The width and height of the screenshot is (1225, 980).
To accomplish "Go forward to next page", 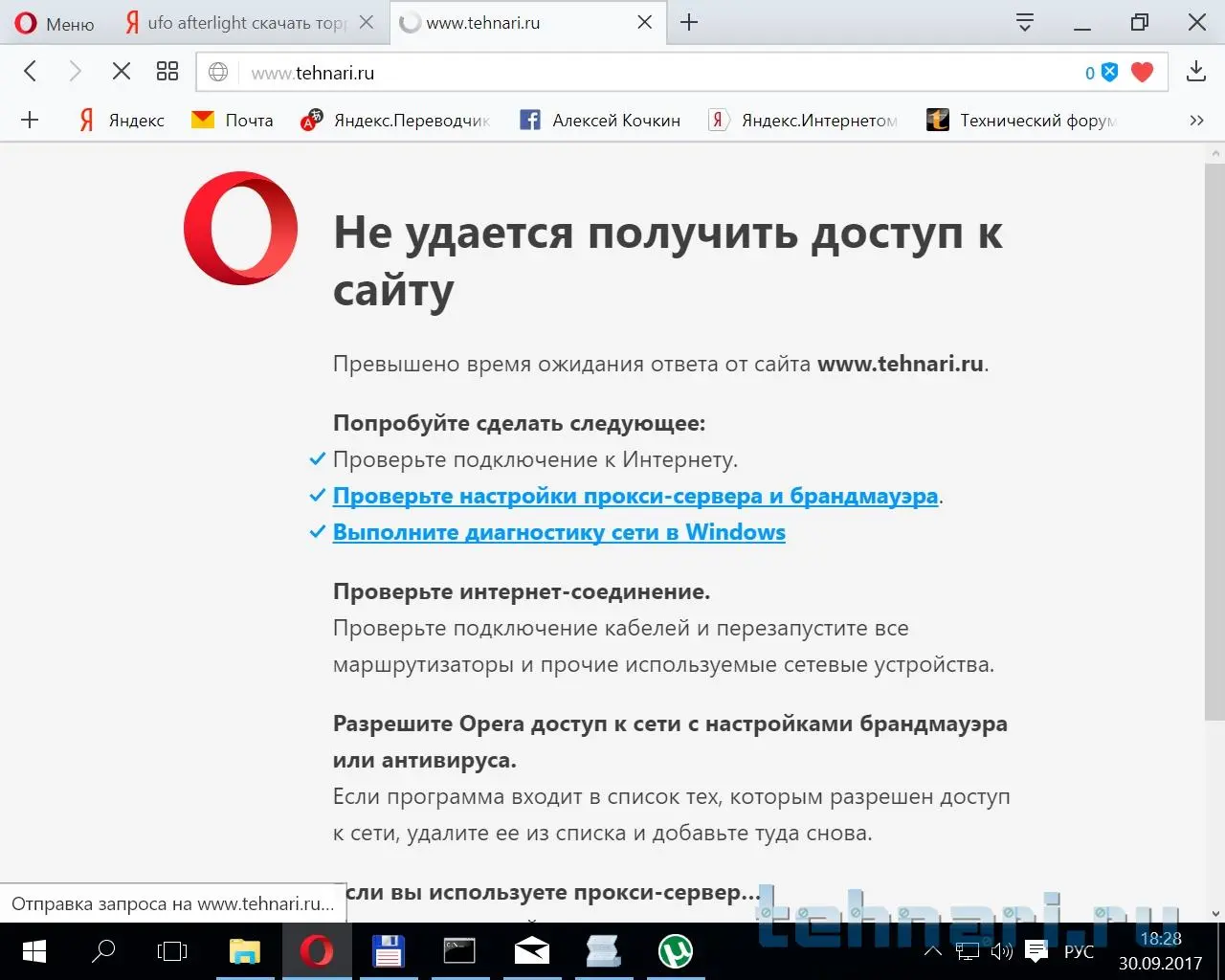I will [x=75, y=71].
